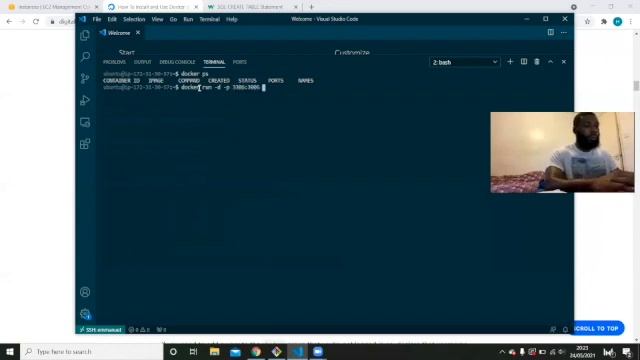The width and height of the screenshot is (640, 360).
Task: Switch to the Output panel tab
Action: click(142, 62)
